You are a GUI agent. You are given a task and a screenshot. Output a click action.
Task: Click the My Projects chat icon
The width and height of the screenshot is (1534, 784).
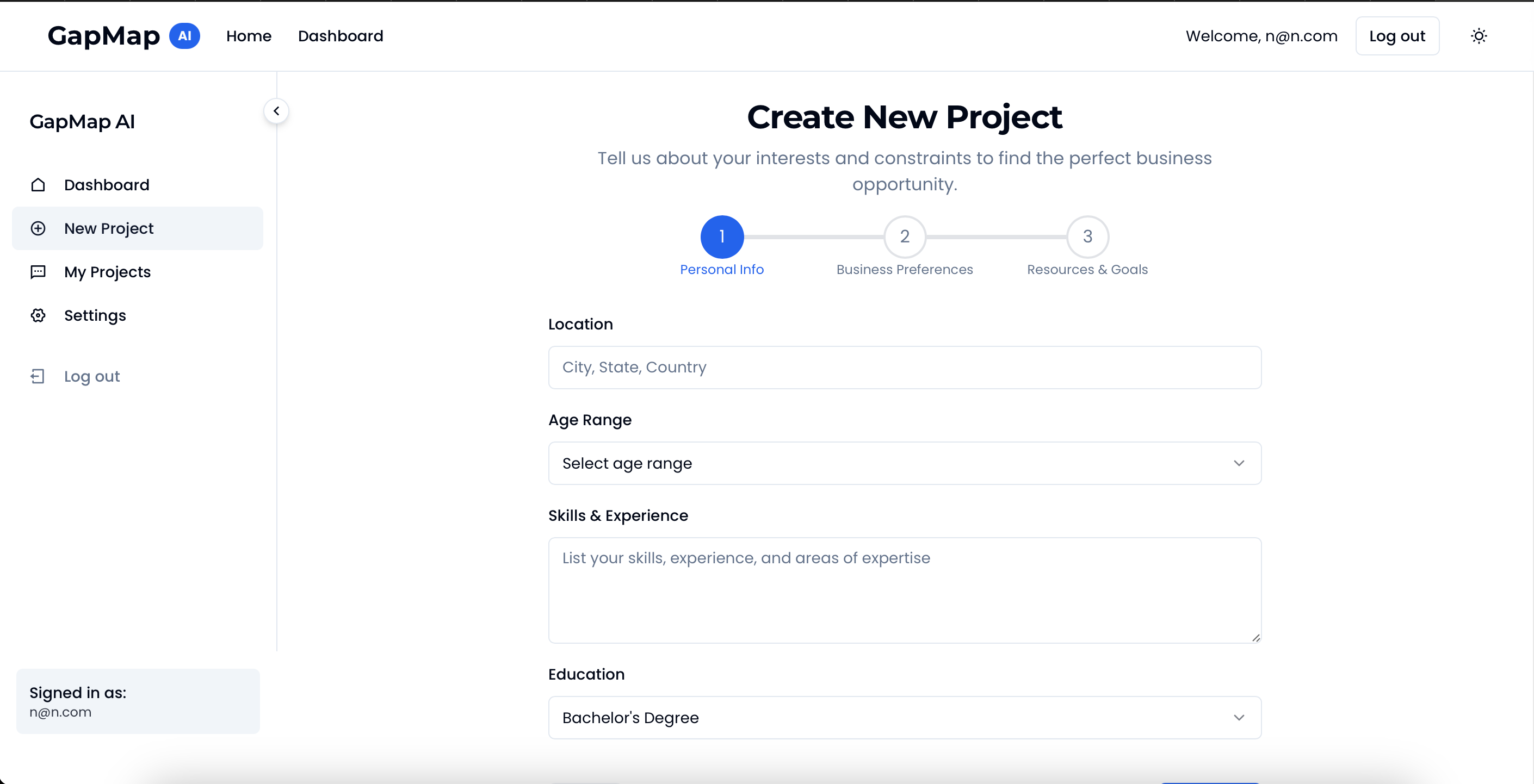click(38, 272)
